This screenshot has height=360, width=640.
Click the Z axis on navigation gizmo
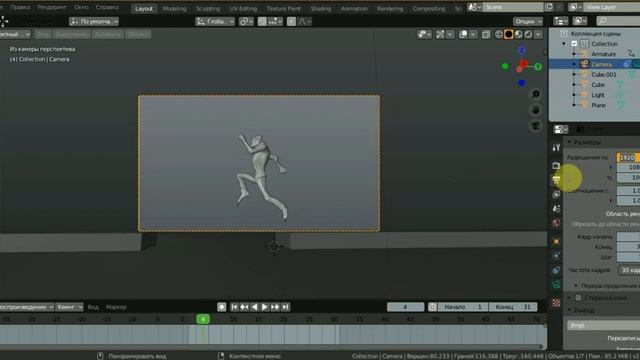522,50
